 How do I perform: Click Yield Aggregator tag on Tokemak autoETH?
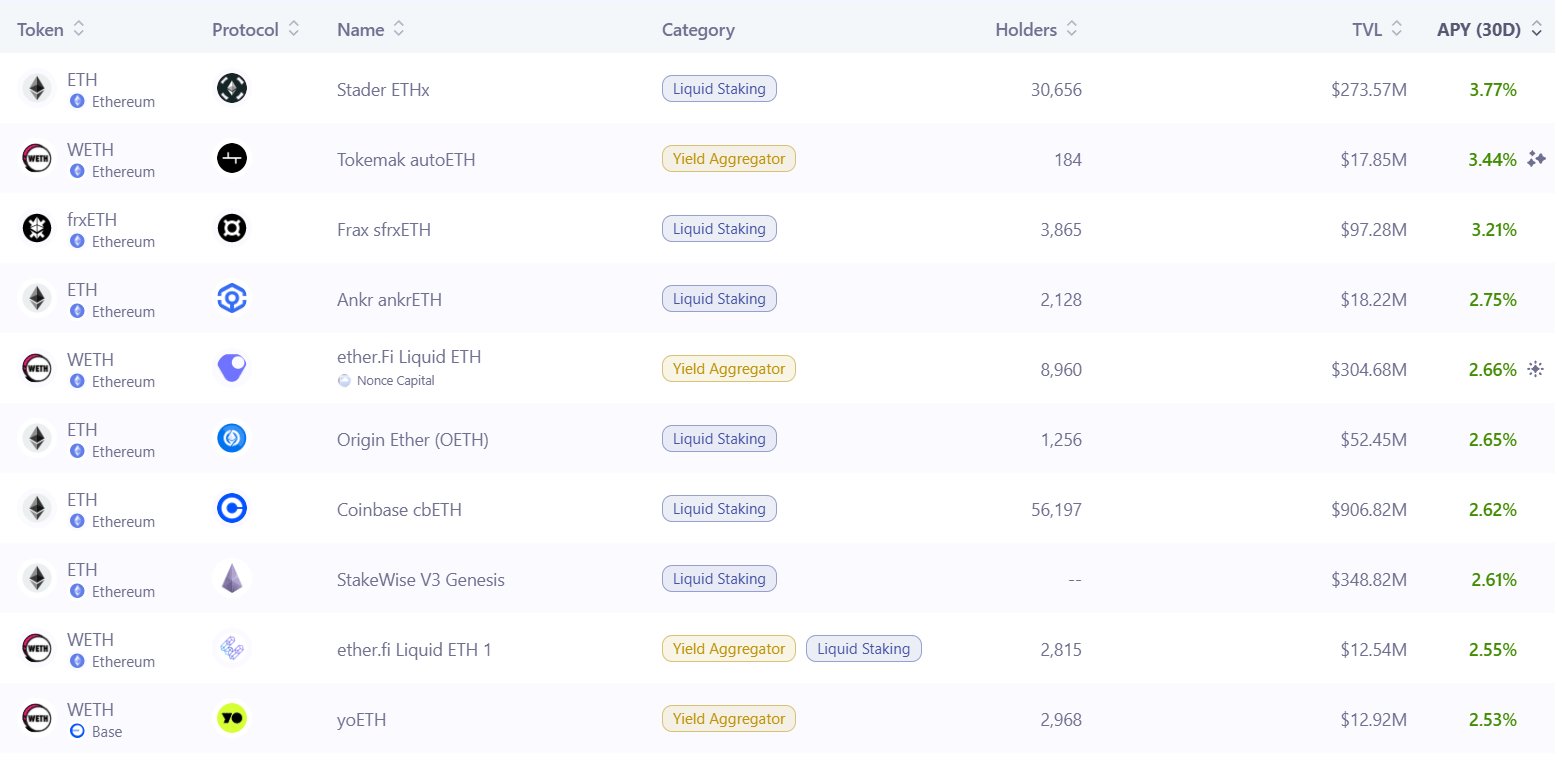pos(729,159)
